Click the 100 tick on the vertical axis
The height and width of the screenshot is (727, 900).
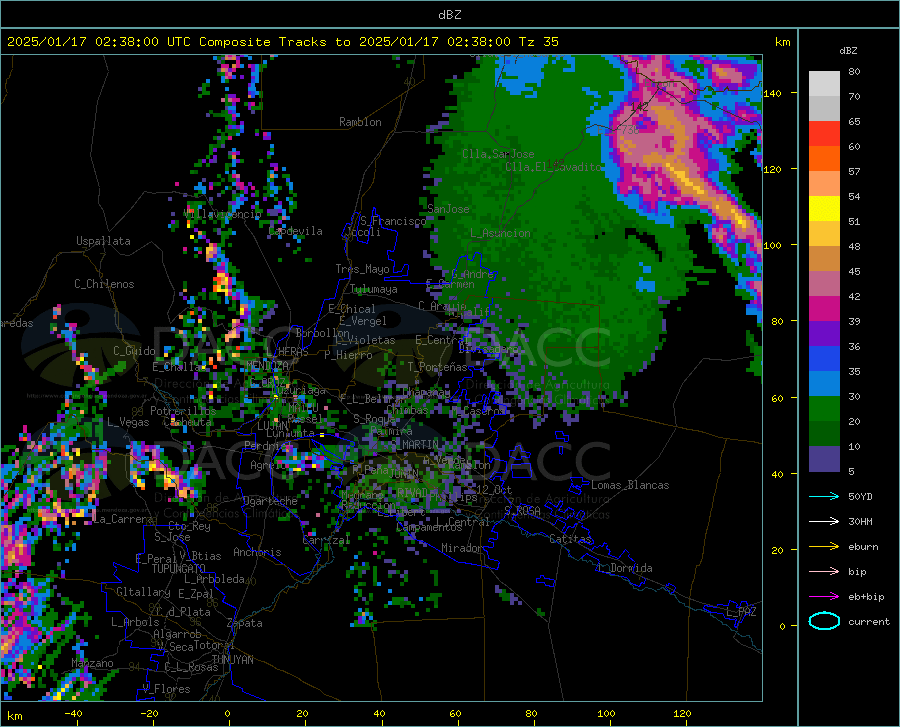click(x=772, y=245)
